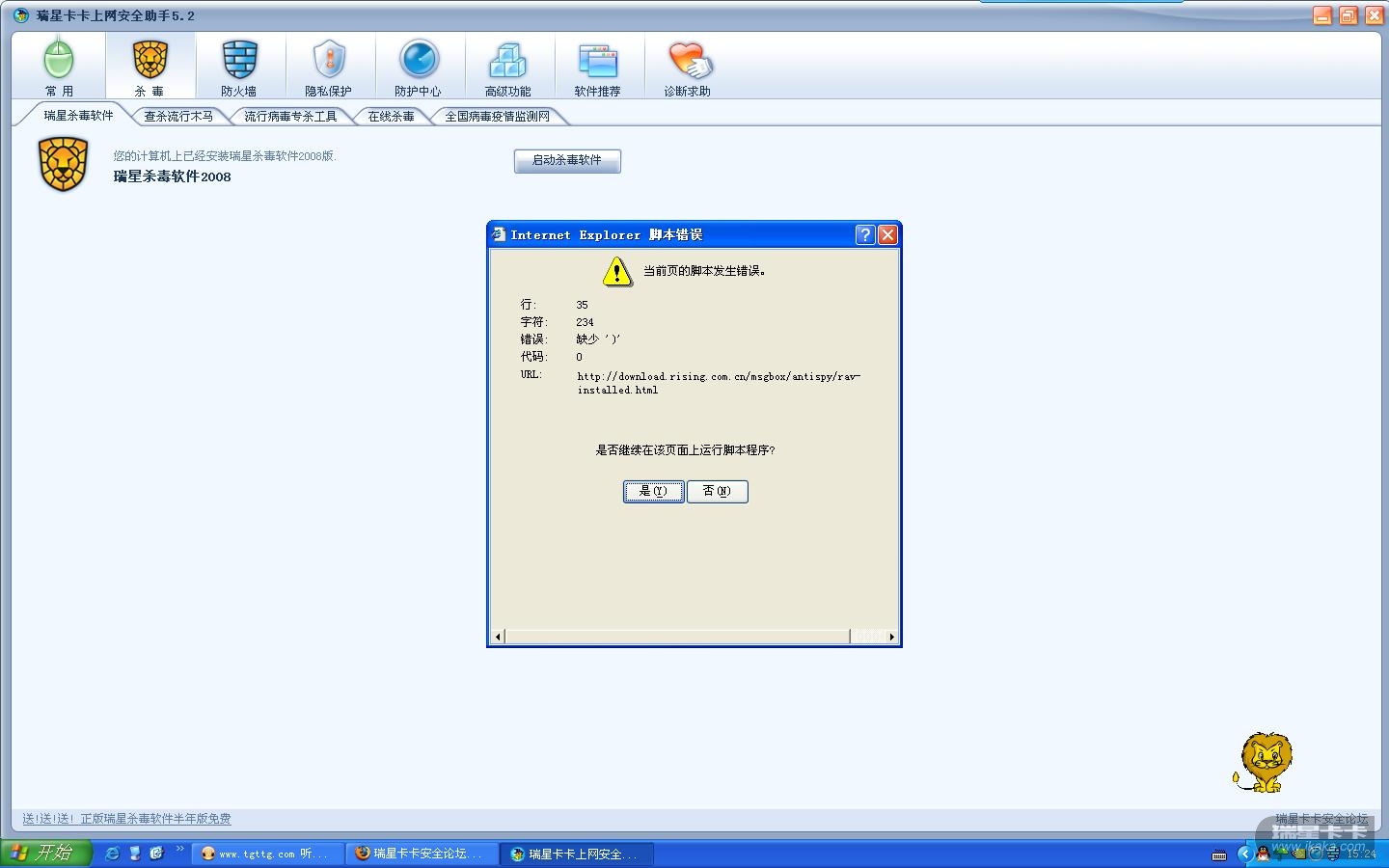The width and height of the screenshot is (1389, 868).
Task: Click the 是否继续在该页面上运行脚本程序? prompt text
Action: pos(686,450)
